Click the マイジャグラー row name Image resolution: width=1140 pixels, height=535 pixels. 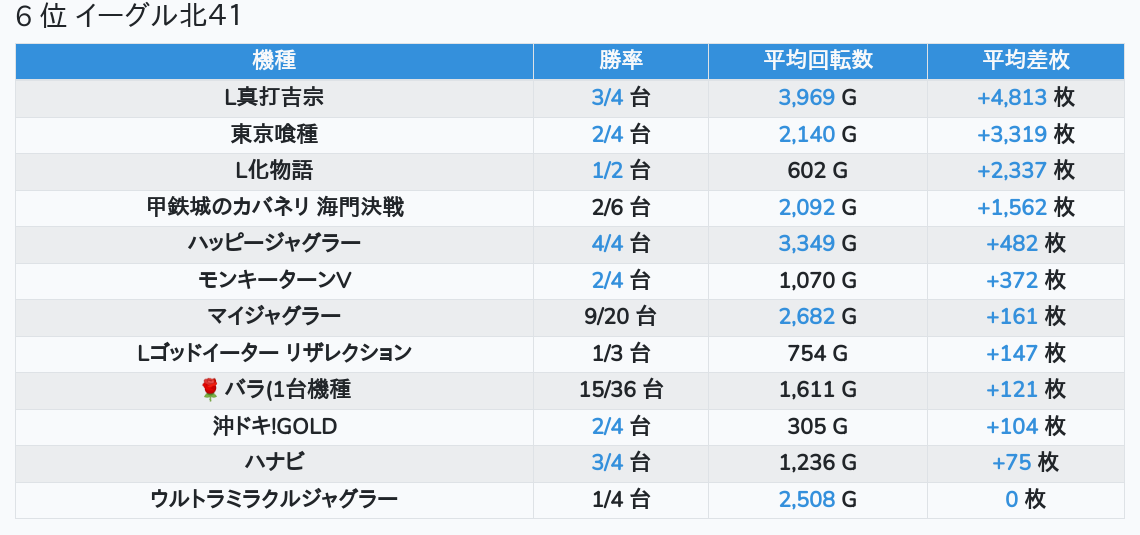click(x=274, y=316)
